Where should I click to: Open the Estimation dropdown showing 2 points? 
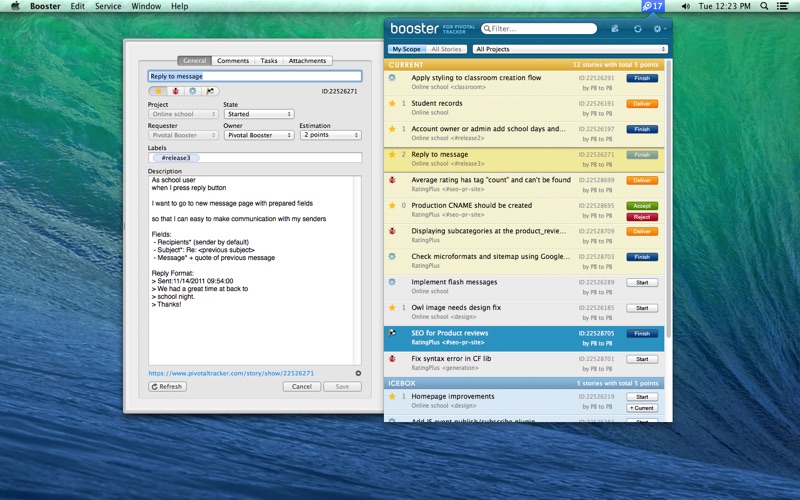331,135
